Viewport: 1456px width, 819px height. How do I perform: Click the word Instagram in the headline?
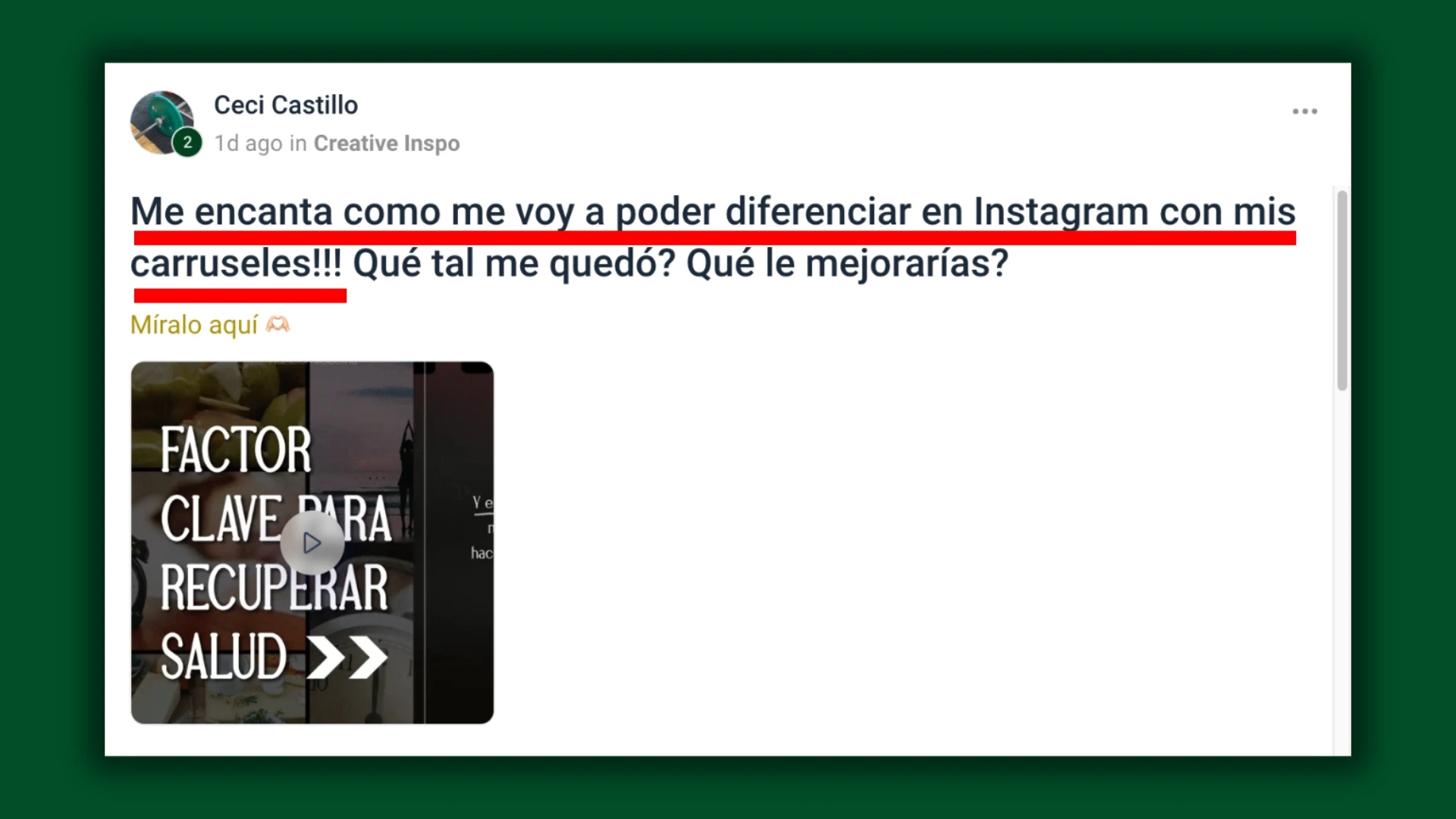[1061, 212]
